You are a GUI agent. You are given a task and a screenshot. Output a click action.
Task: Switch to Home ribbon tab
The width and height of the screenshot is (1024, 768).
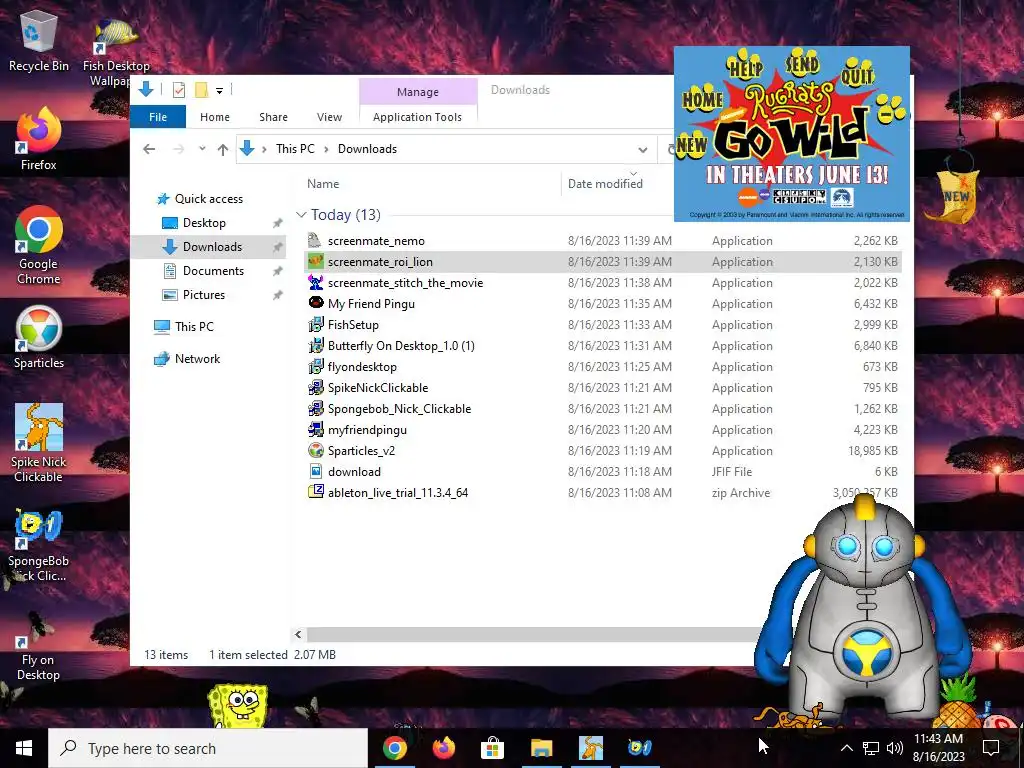point(215,117)
